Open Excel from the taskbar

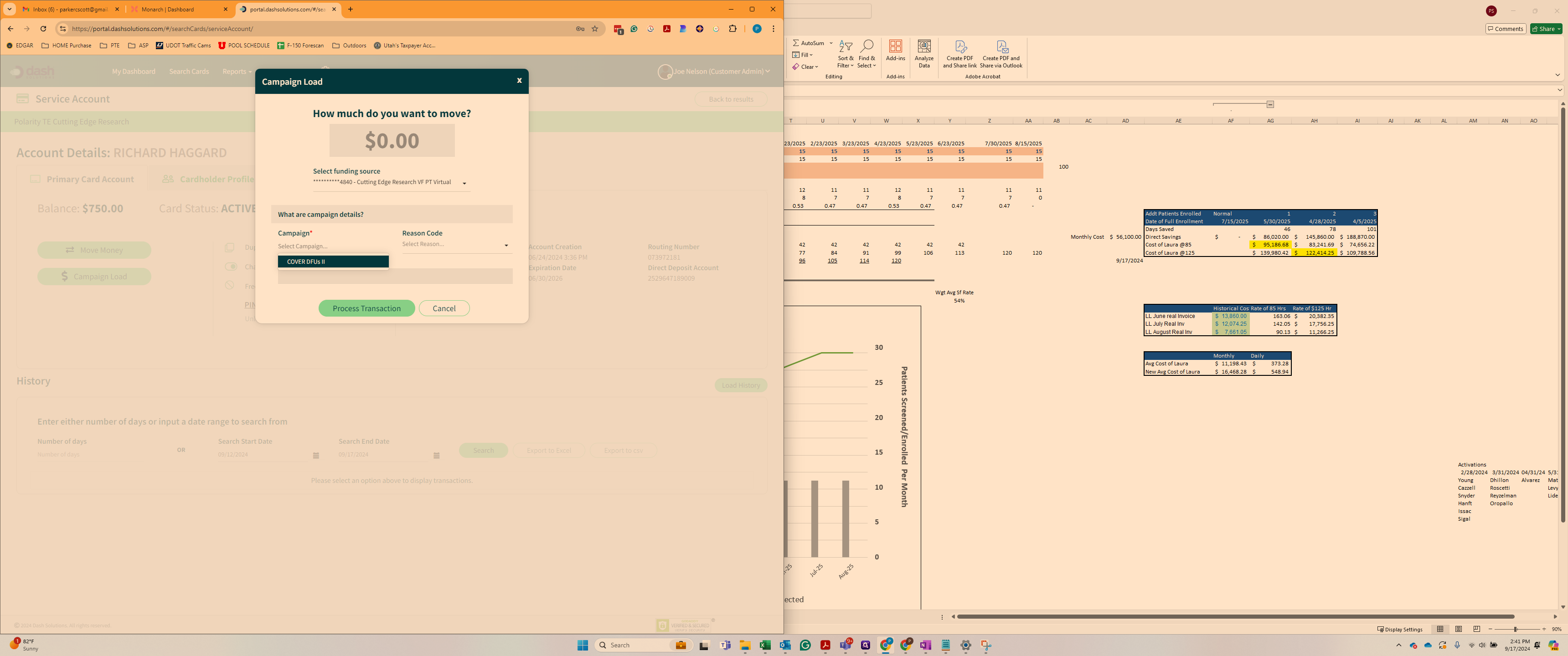pyautogui.click(x=764, y=645)
